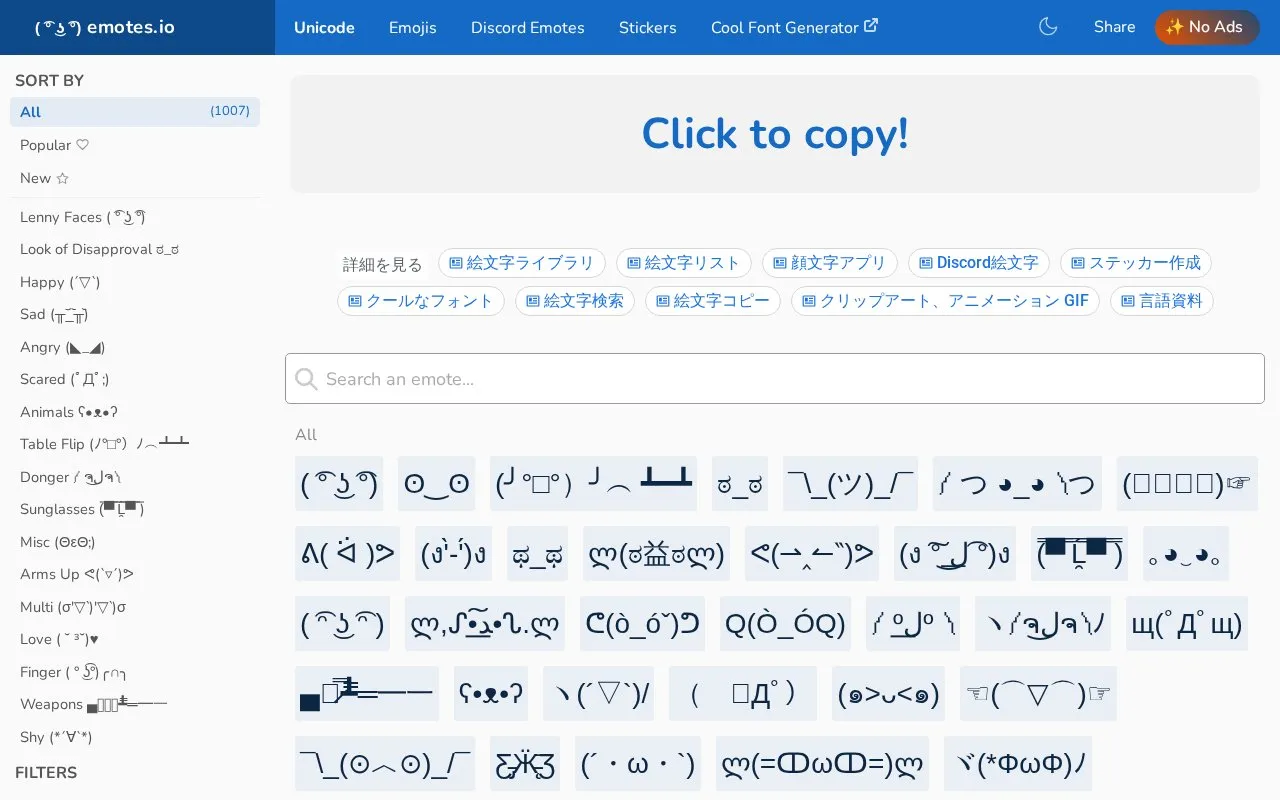Choose the Table Flip category
Image resolution: width=1280 pixels, height=800 pixels.
(135, 444)
